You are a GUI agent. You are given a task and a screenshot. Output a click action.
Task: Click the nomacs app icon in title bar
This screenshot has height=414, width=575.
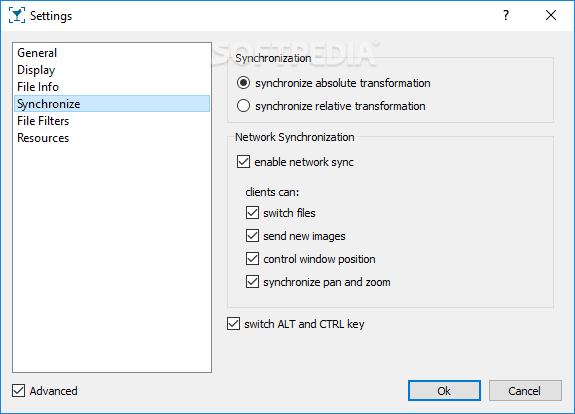(x=17, y=15)
